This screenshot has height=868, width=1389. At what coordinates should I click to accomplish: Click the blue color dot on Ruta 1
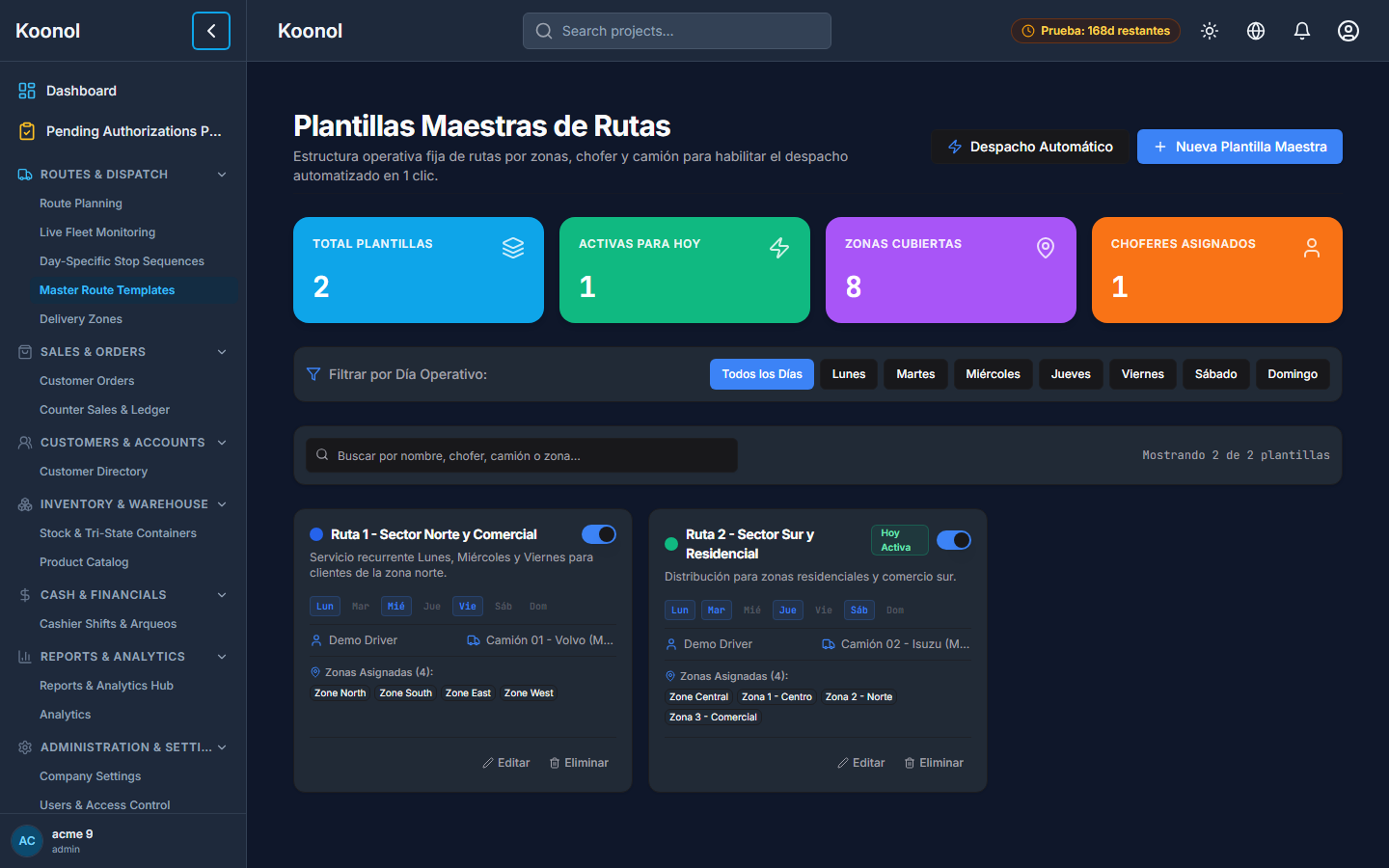(x=316, y=534)
